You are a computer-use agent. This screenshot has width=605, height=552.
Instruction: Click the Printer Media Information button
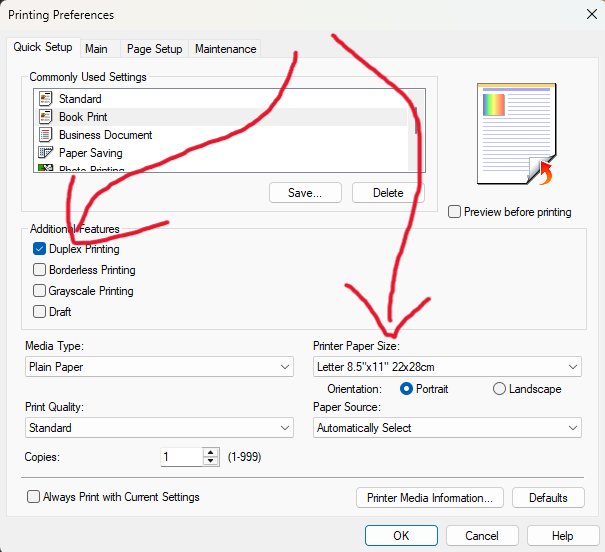427,497
